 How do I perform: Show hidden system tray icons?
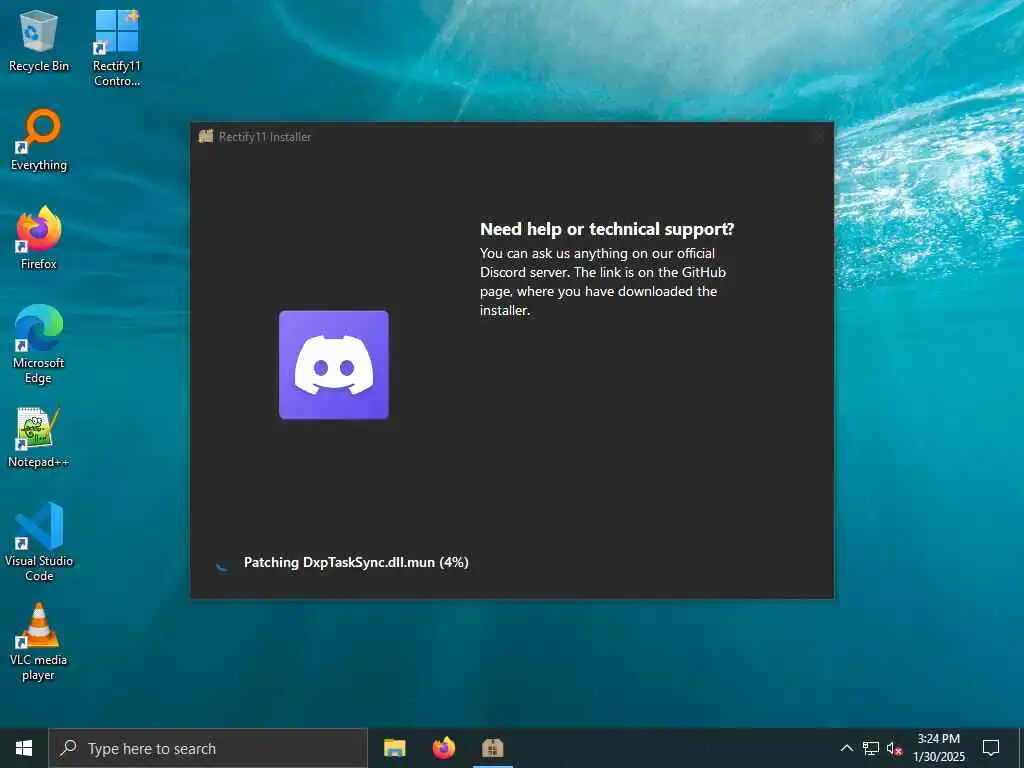click(x=846, y=748)
